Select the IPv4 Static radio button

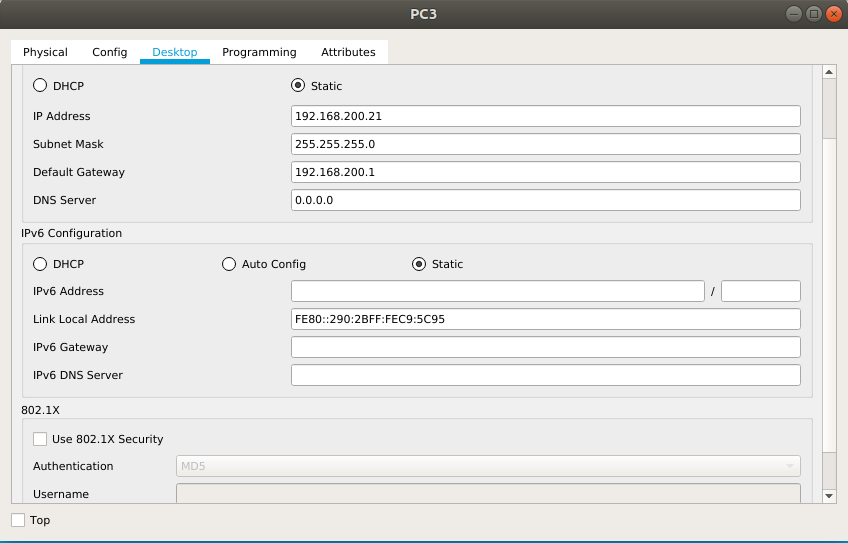pyautogui.click(x=298, y=85)
